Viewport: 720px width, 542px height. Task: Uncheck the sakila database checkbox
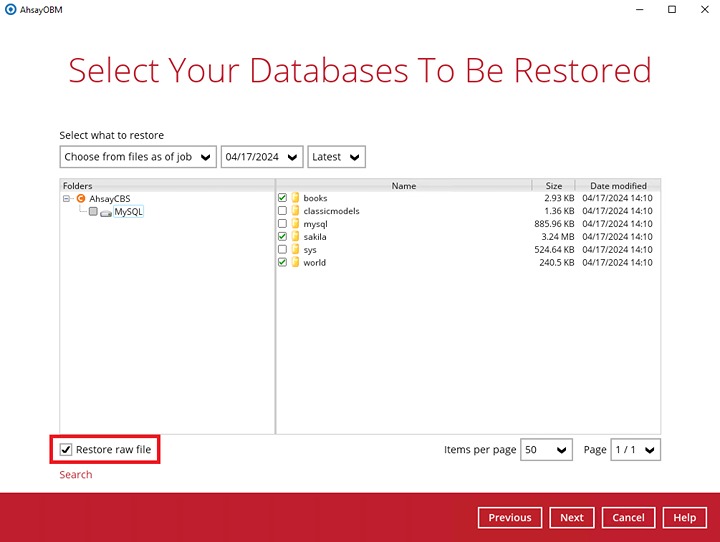(x=282, y=237)
